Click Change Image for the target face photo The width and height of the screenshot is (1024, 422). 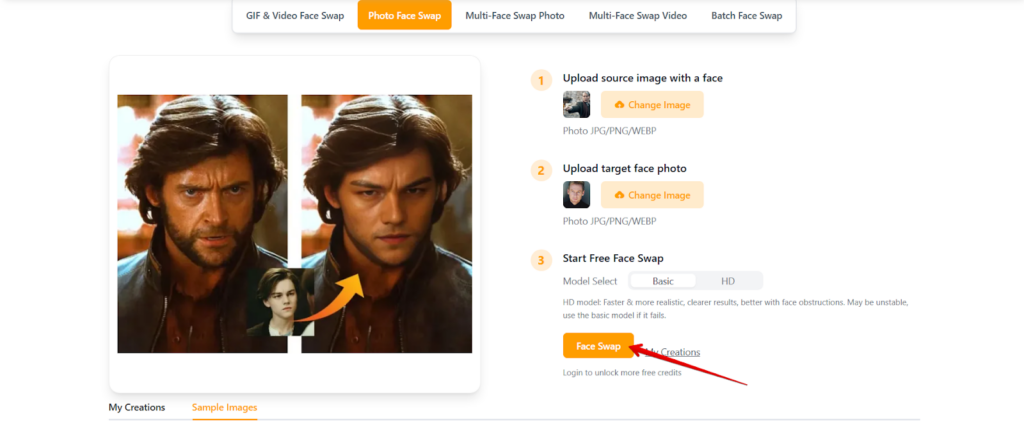652,195
